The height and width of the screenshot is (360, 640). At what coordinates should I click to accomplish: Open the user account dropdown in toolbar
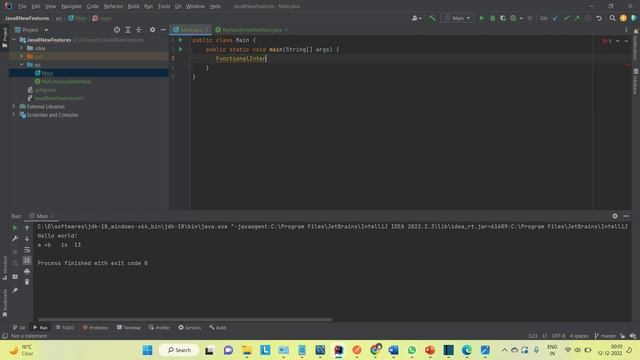[x=417, y=18]
